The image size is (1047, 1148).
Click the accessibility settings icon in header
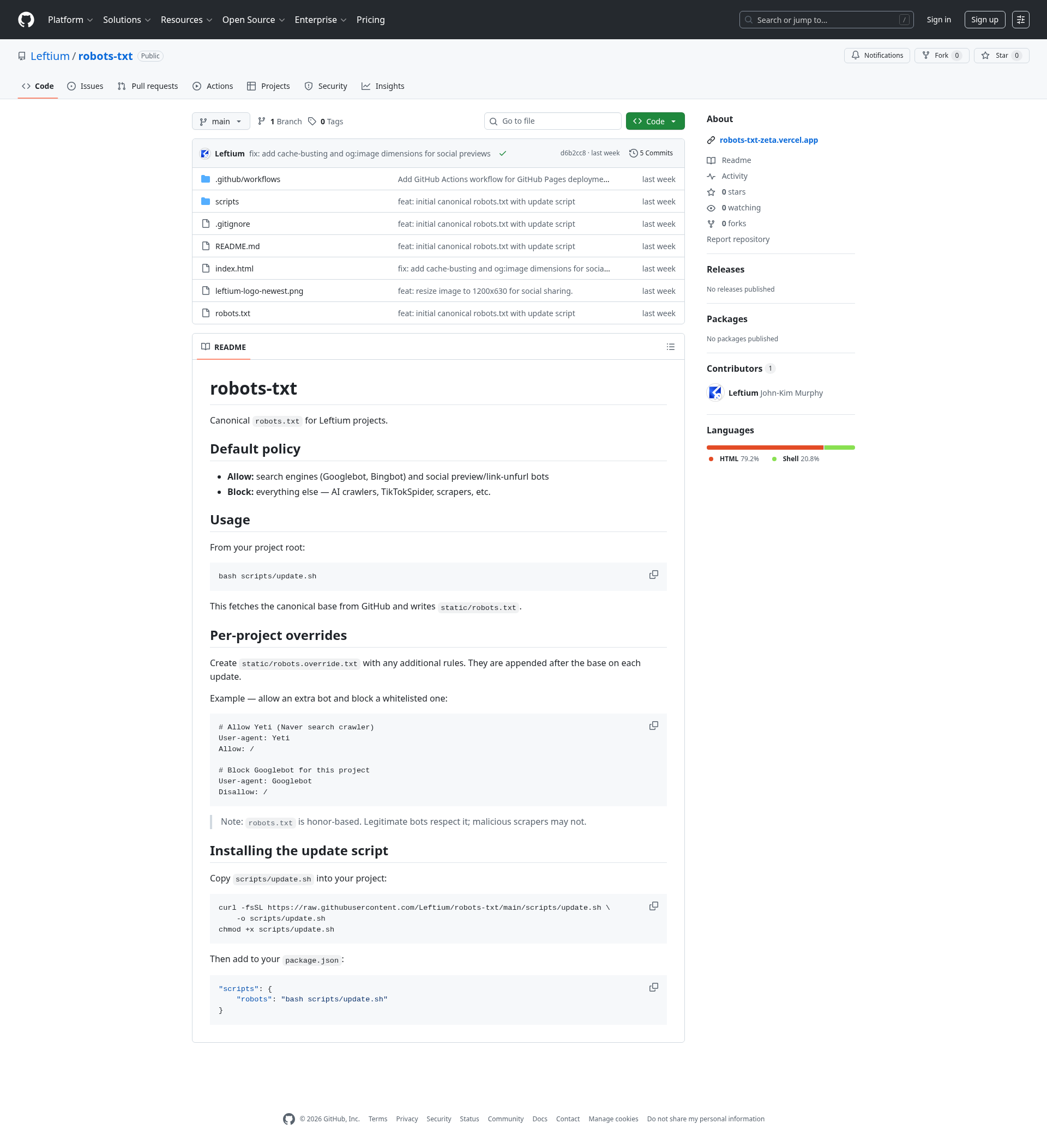1020,20
